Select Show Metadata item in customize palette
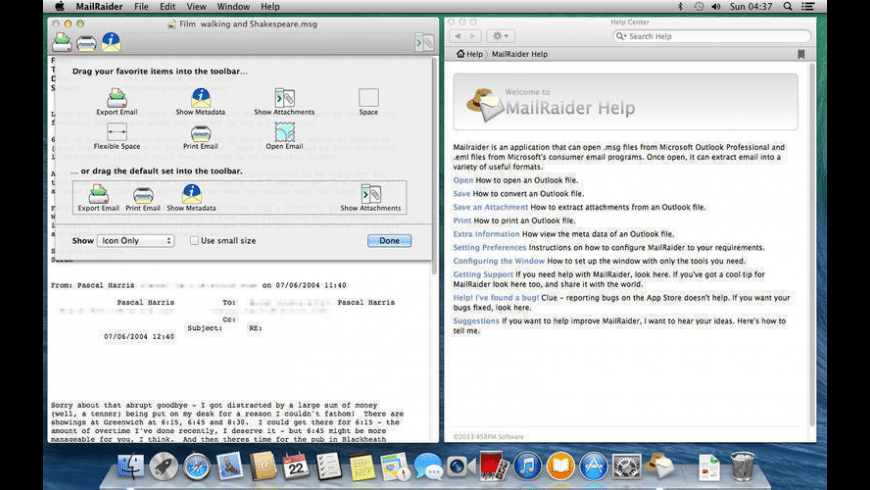The width and height of the screenshot is (870, 490). (x=200, y=102)
